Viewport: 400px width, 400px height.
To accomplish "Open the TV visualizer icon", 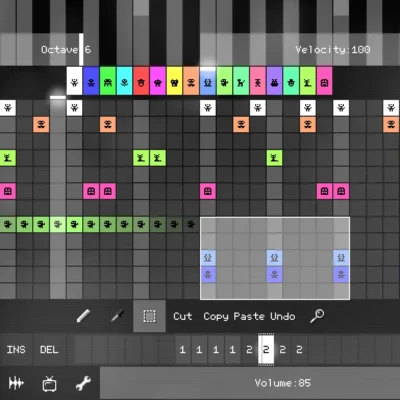I will pyautogui.click(x=49, y=384).
